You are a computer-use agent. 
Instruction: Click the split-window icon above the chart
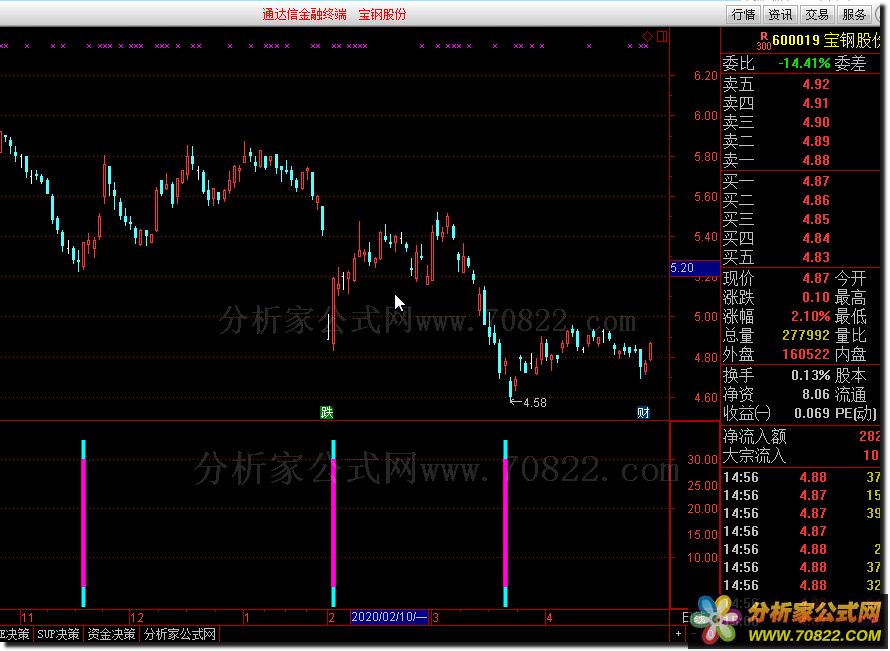click(x=662, y=36)
